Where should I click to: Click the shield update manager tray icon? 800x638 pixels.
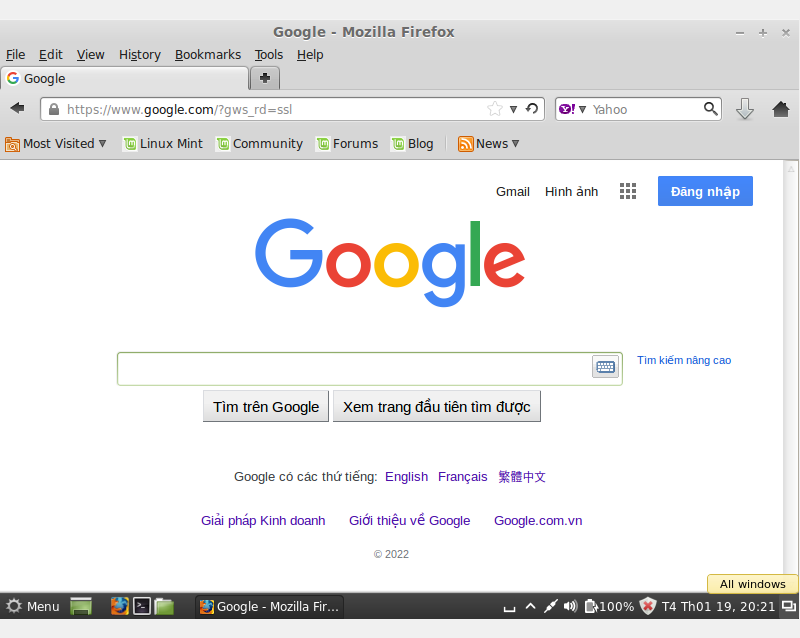click(x=648, y=606)
